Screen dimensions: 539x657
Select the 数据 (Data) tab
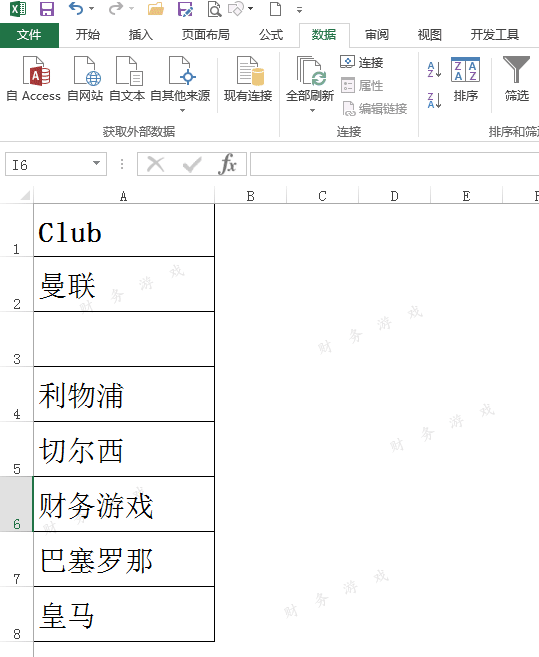coord(324,35)
